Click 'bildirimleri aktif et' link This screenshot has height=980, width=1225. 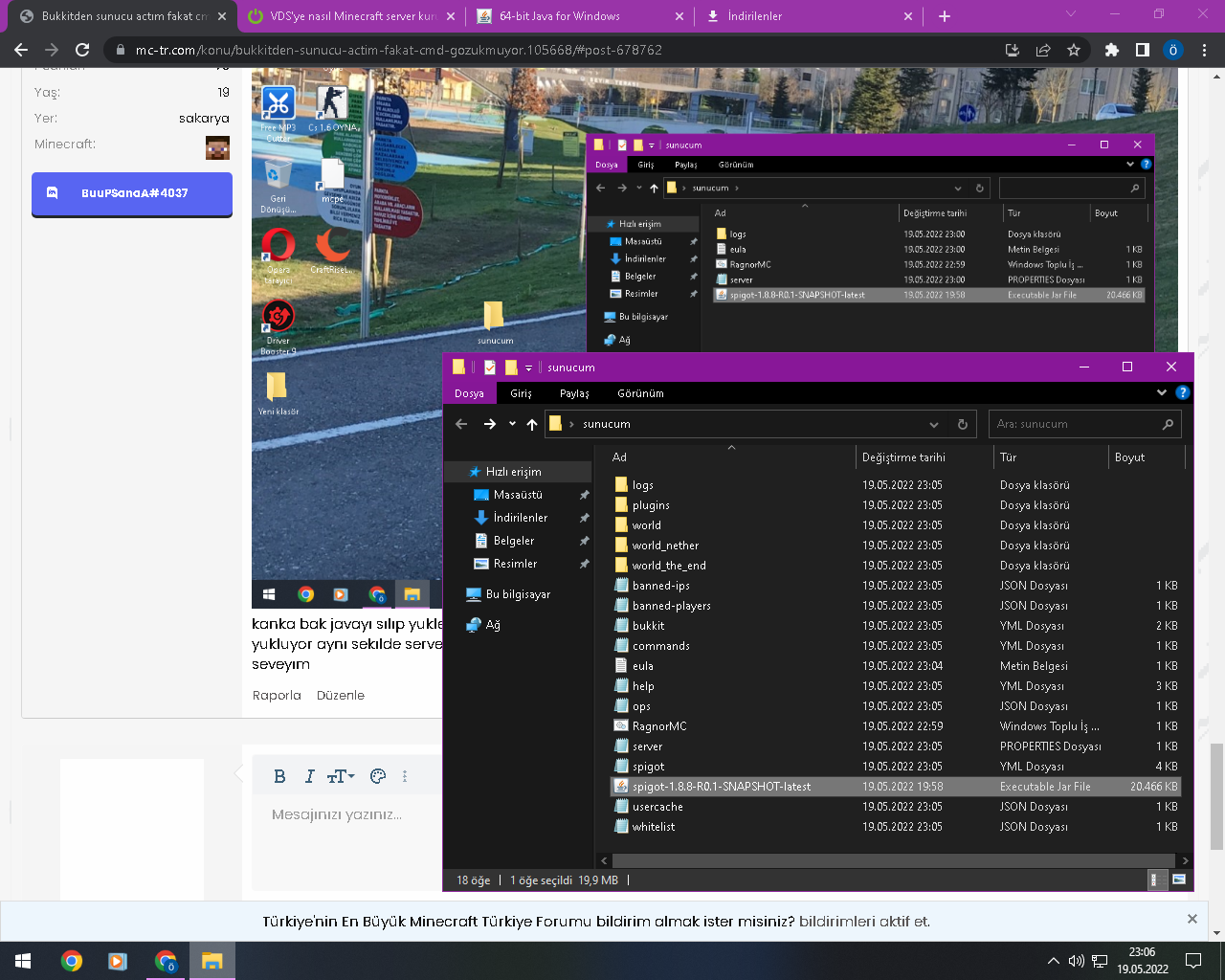click(x=864, y=922)
